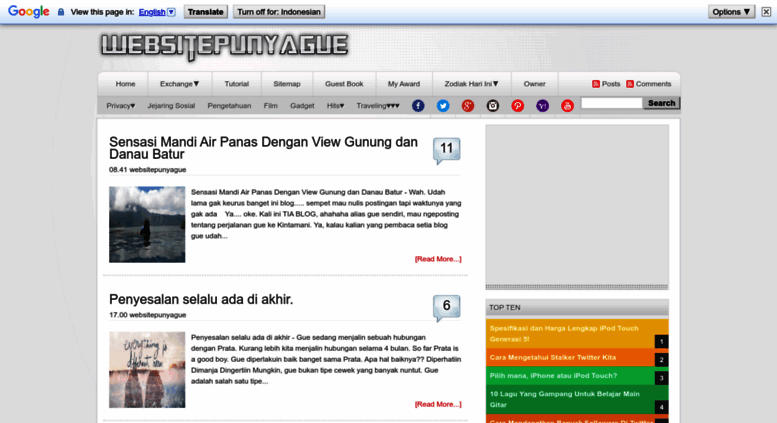Viewport: 777px width, 423px height.
Task: Click the Translate button
Action: click(206, 12)
